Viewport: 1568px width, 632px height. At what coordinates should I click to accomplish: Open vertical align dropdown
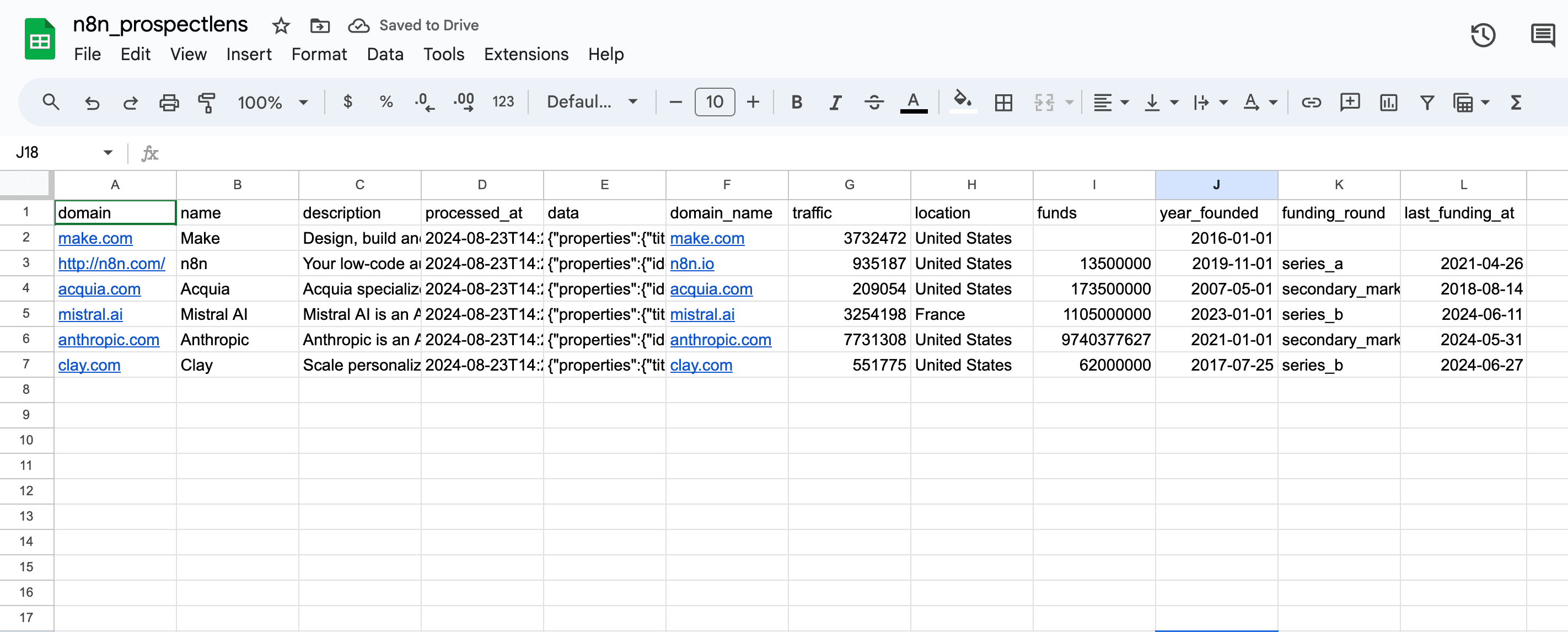[1161, 102]
